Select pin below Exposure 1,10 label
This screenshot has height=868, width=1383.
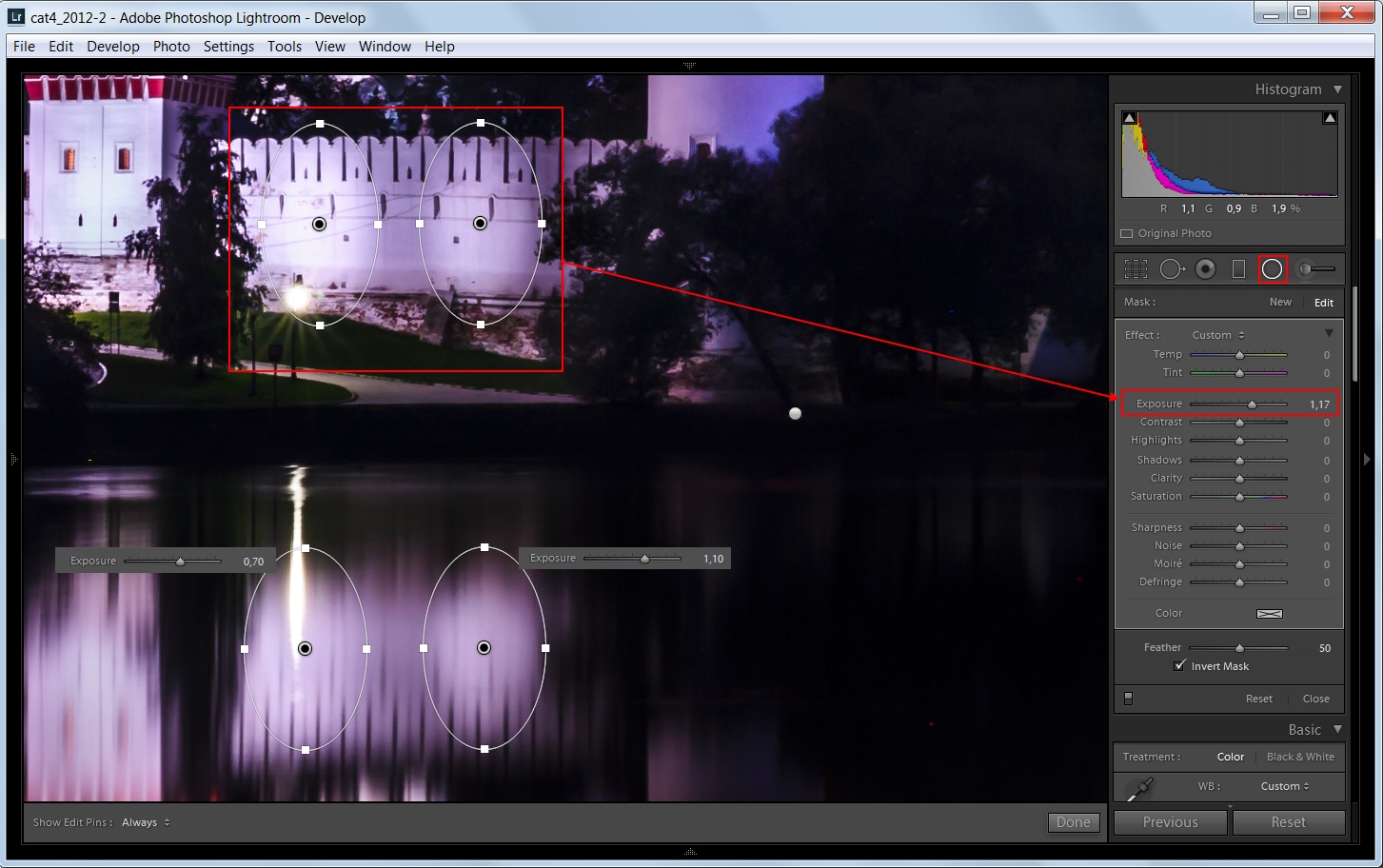point(484,647)
